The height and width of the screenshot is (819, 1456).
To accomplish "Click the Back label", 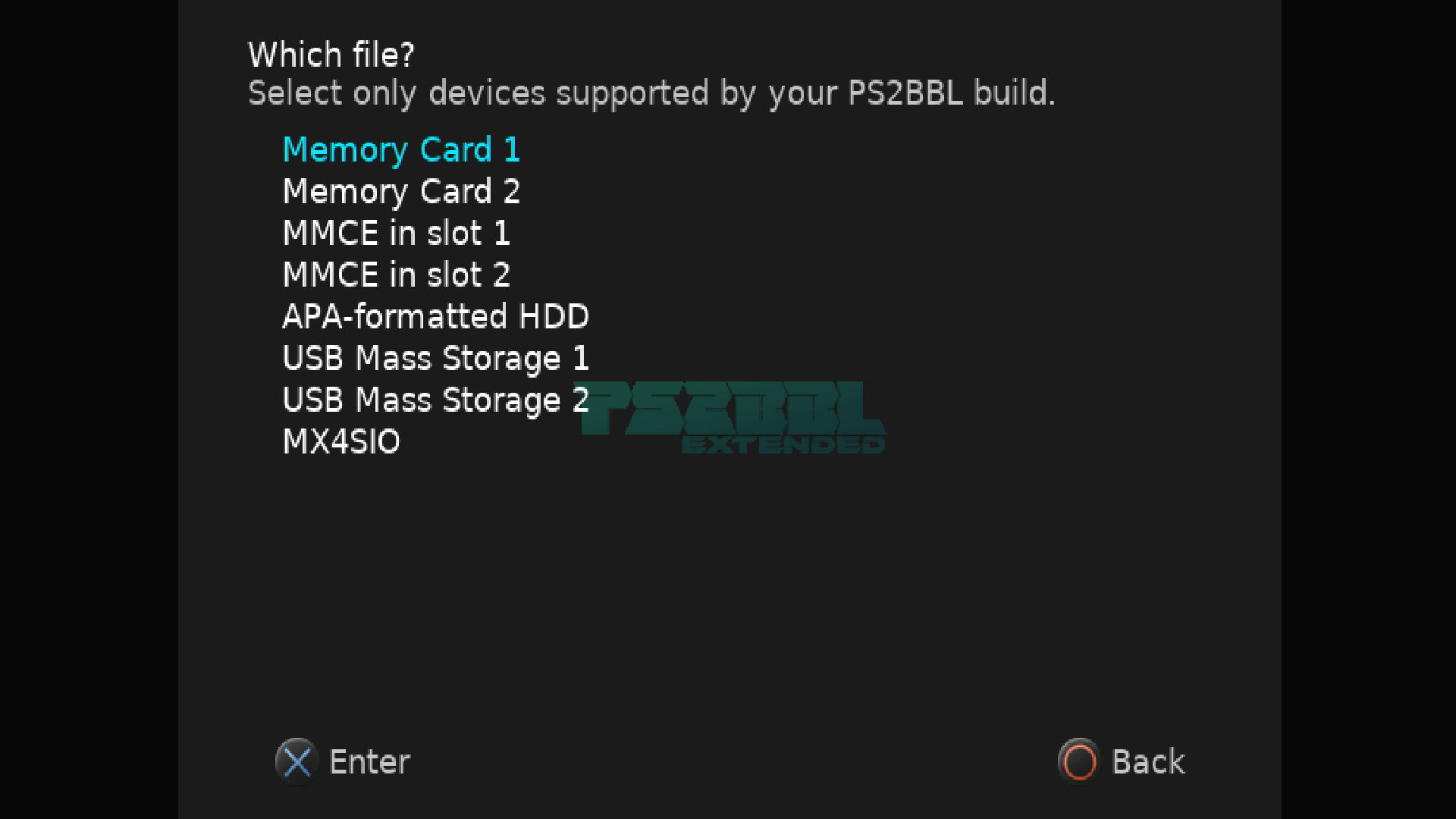I will 1147,762.
